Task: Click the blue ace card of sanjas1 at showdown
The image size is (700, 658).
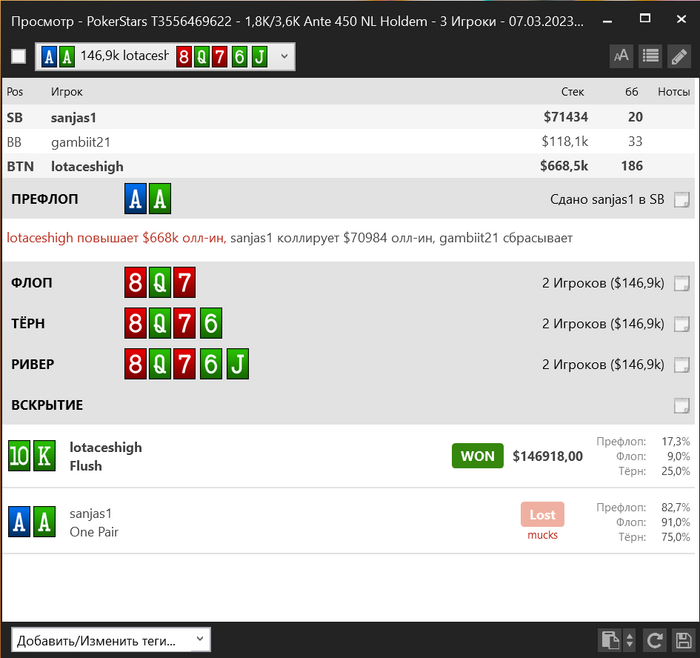Action: click(19, 521)
